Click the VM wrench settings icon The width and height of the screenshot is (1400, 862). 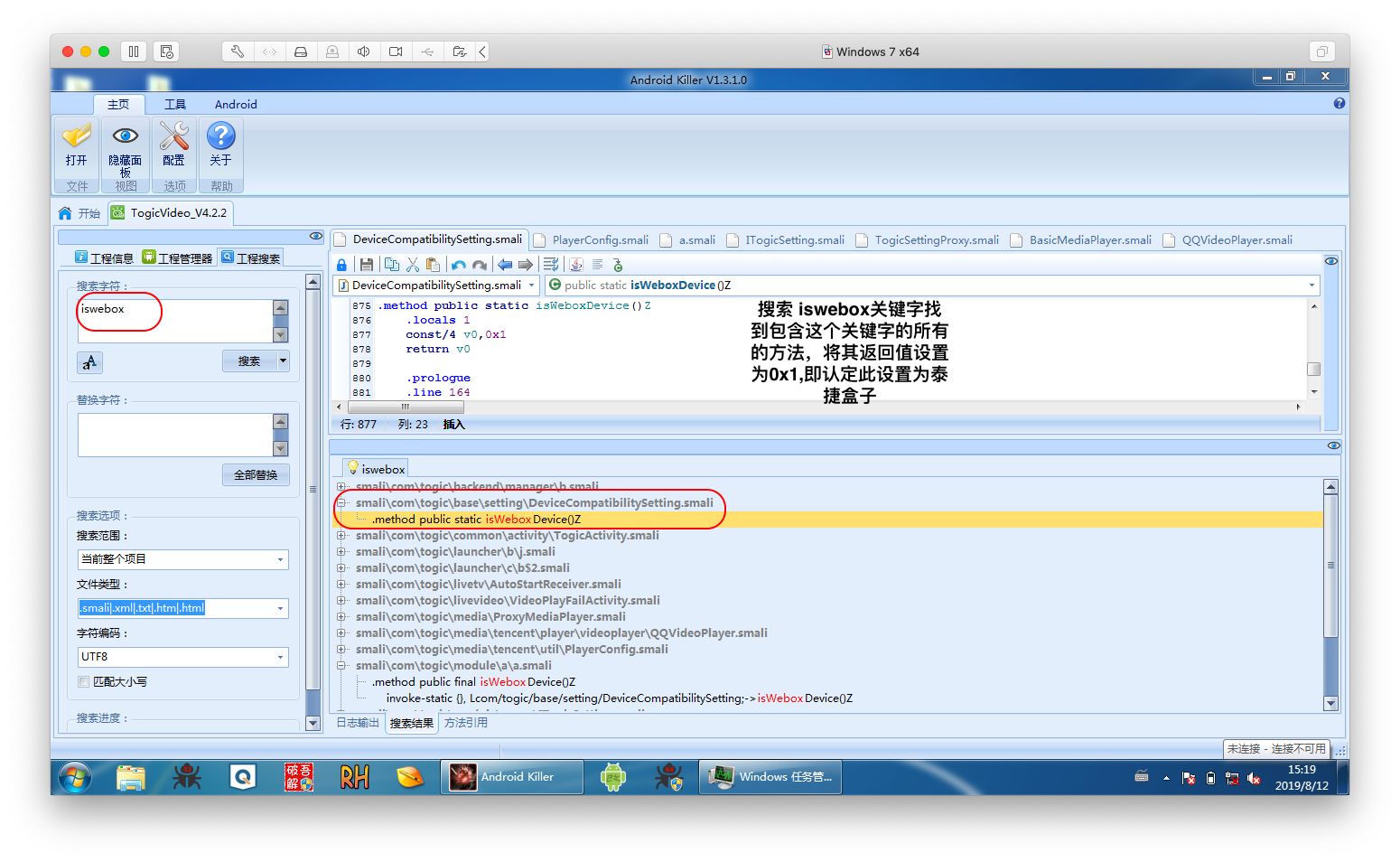click(x=238, y=52)
